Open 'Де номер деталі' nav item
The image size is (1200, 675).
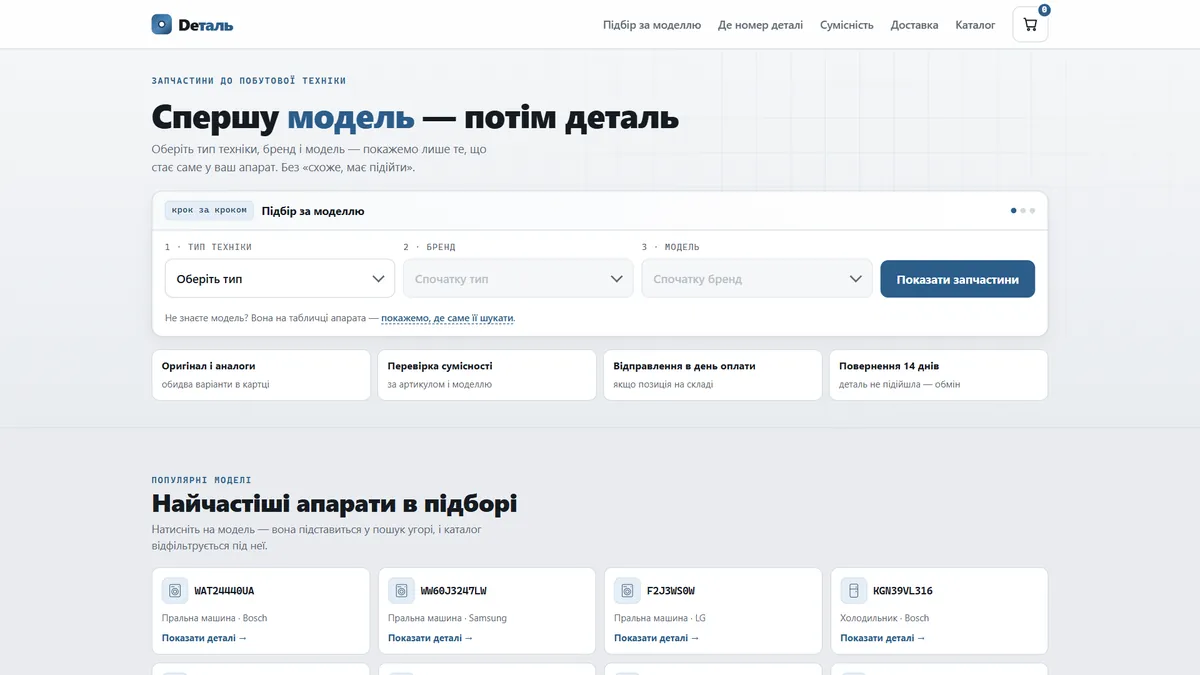coord(760,25)
